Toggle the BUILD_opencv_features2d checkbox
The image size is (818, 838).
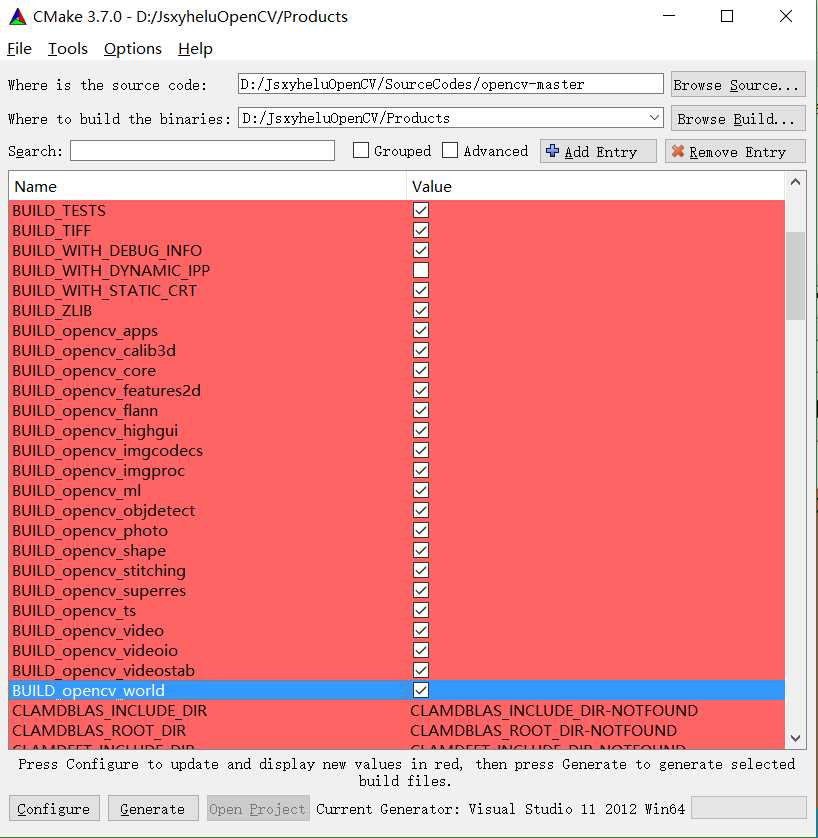coord(421,390)
